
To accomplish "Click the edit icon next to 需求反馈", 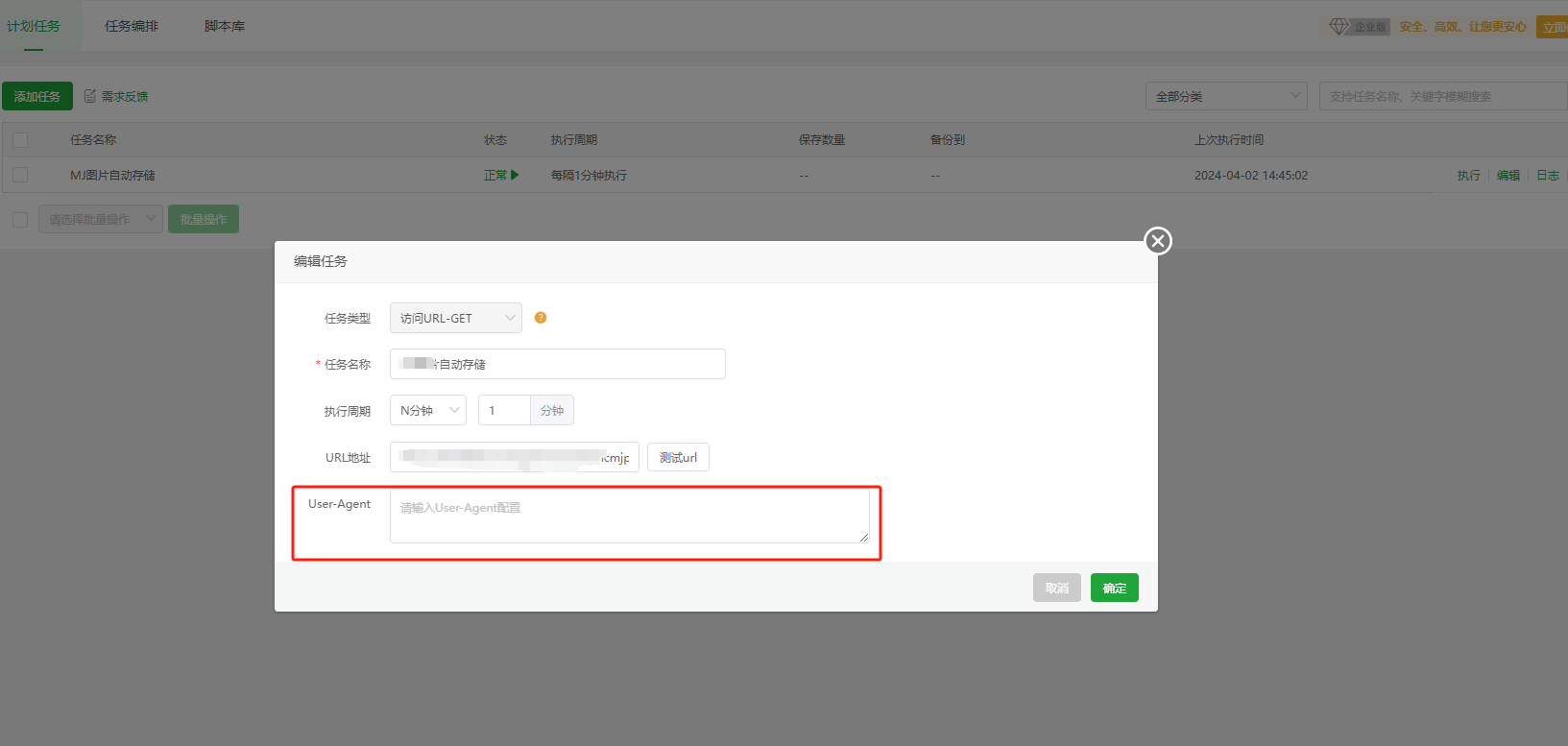I will click(x=90, y=96).
